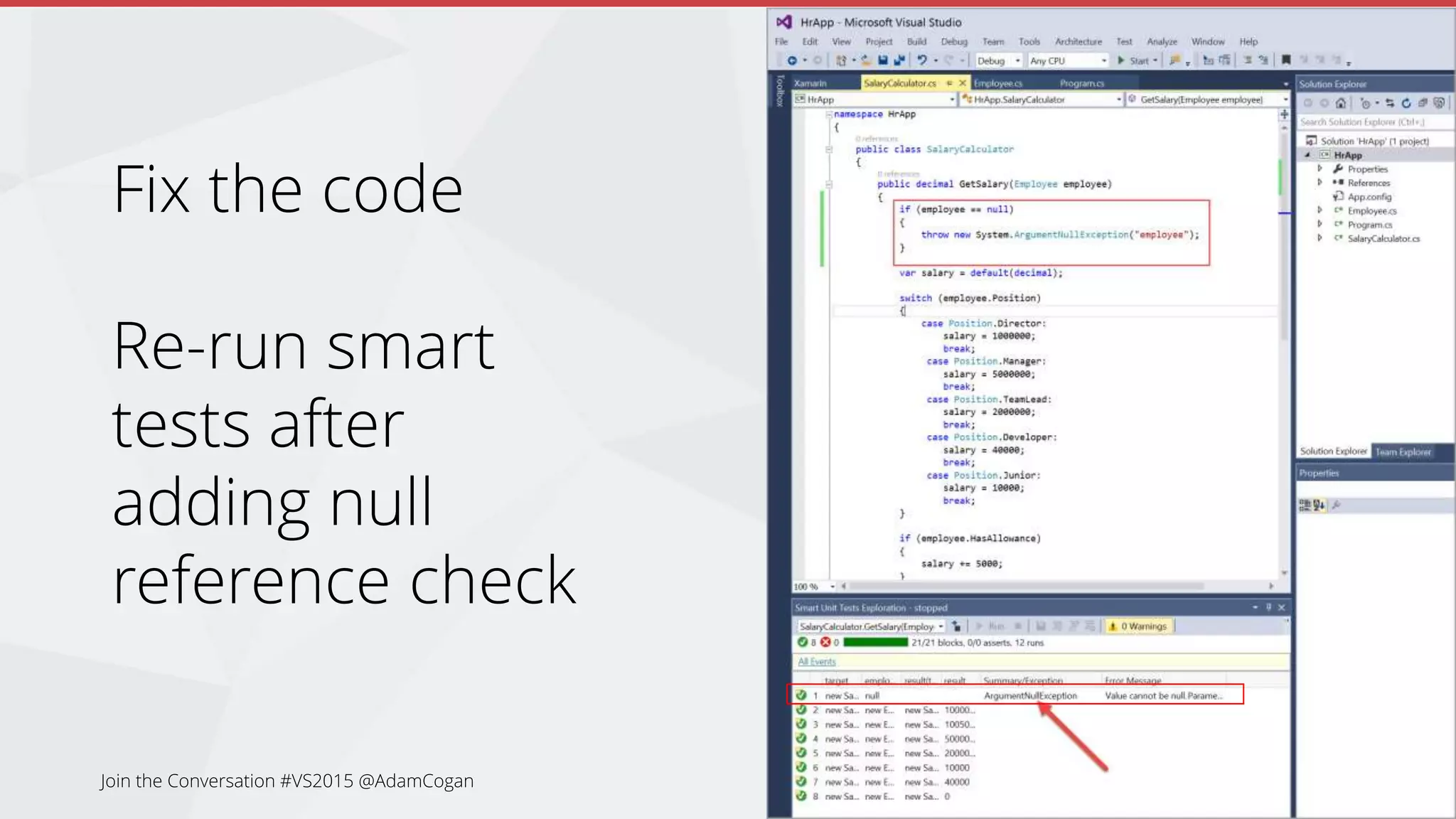Expand the Properties node in Solution Explorer

pyautogui.click(x=1319, y=169)
